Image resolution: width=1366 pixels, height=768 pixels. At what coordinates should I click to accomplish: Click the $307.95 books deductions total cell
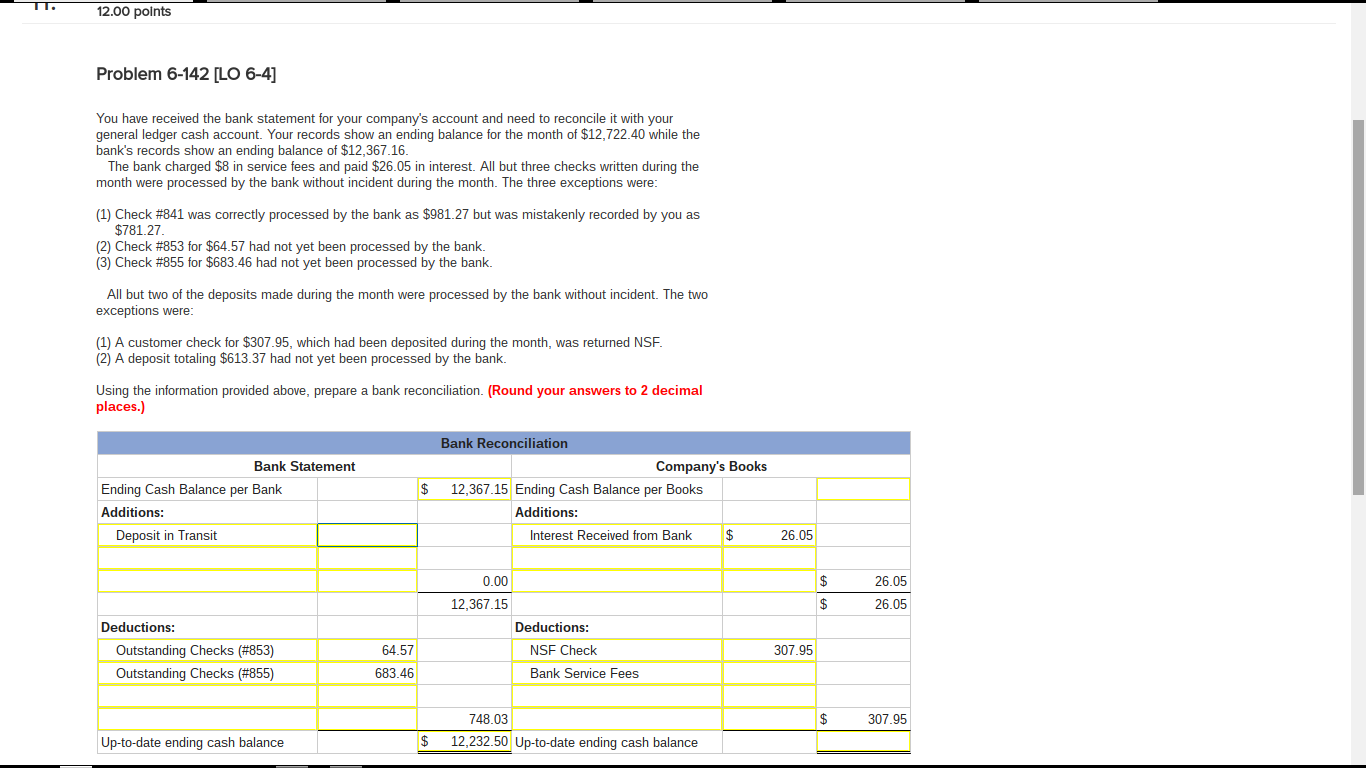(x=863, y=719)
